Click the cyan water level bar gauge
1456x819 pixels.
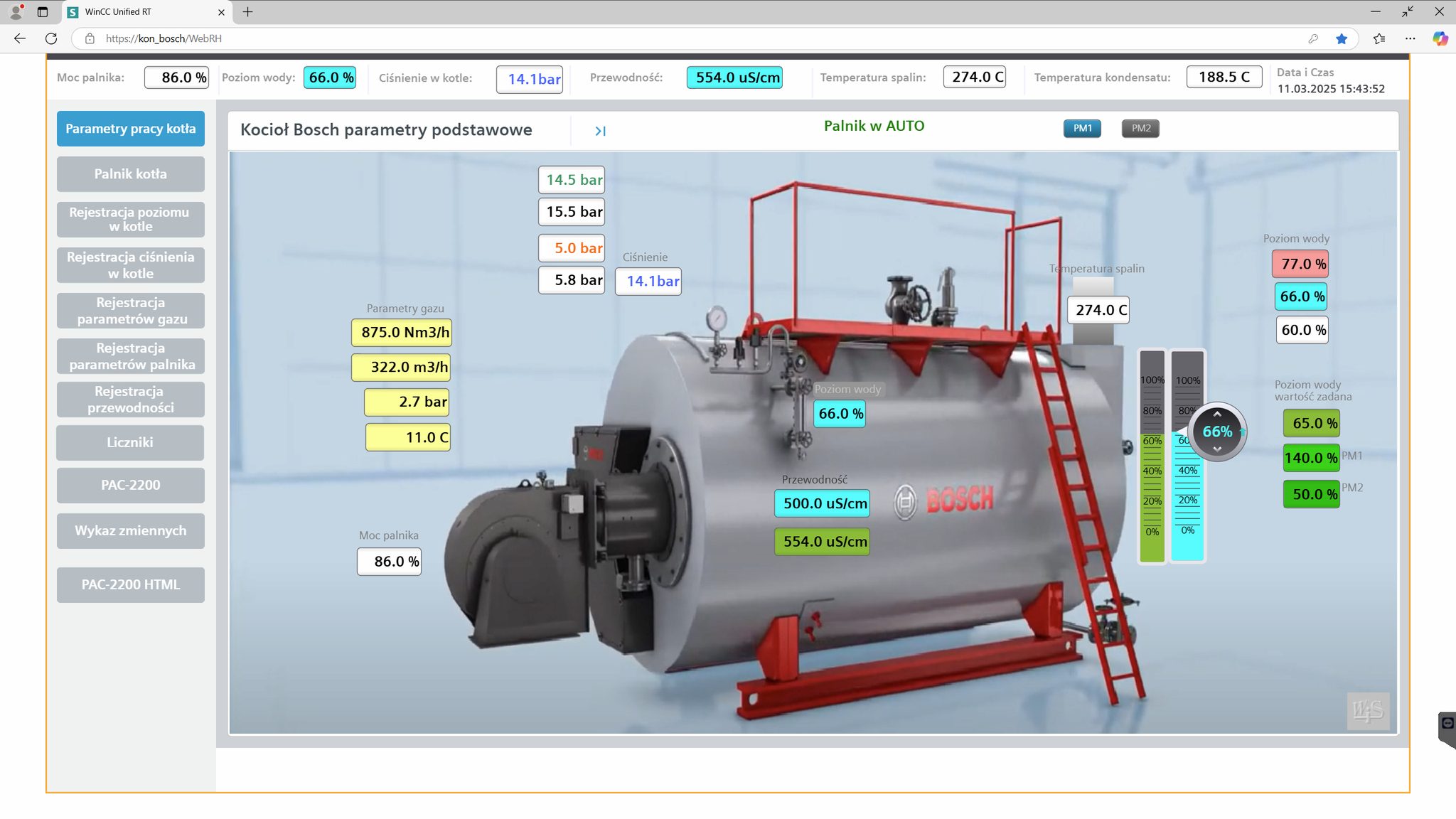point(1187,456)
